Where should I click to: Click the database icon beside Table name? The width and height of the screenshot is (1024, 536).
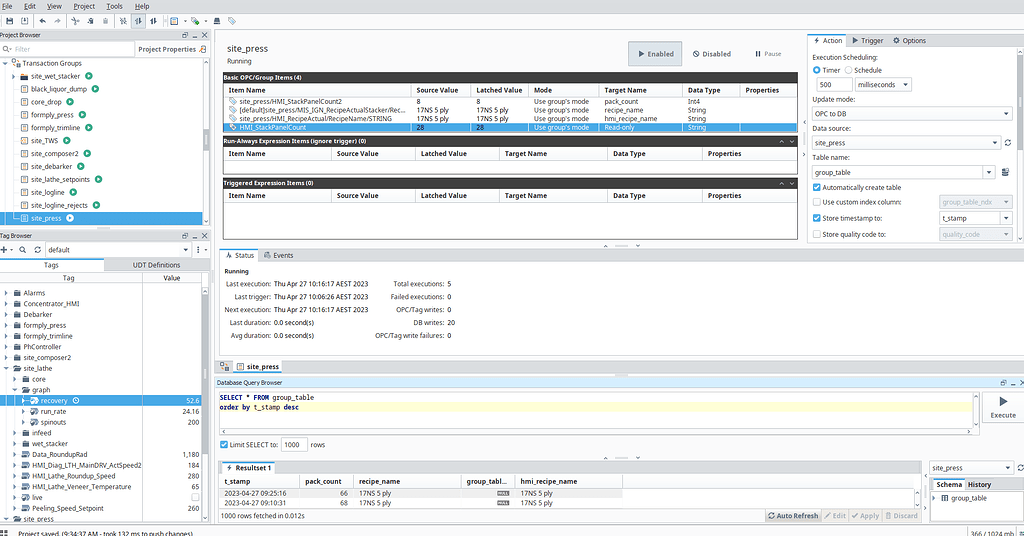(1007, 172)
